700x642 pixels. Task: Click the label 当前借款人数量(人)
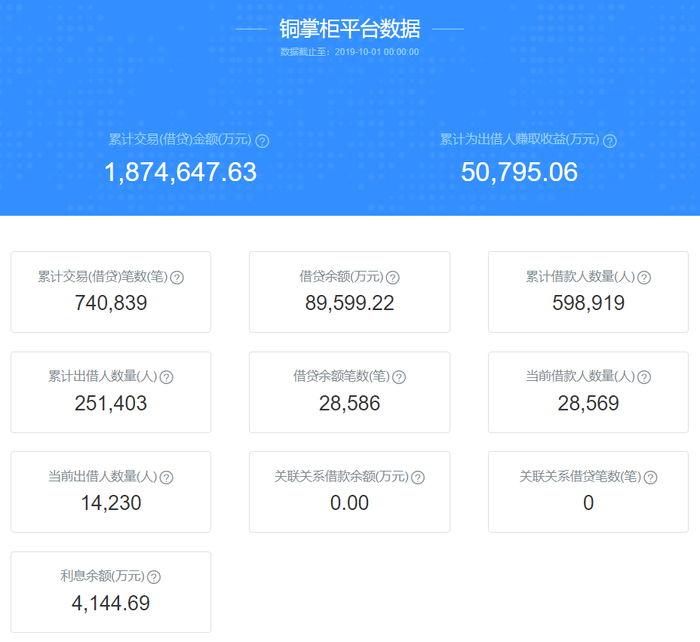(580, 376)
